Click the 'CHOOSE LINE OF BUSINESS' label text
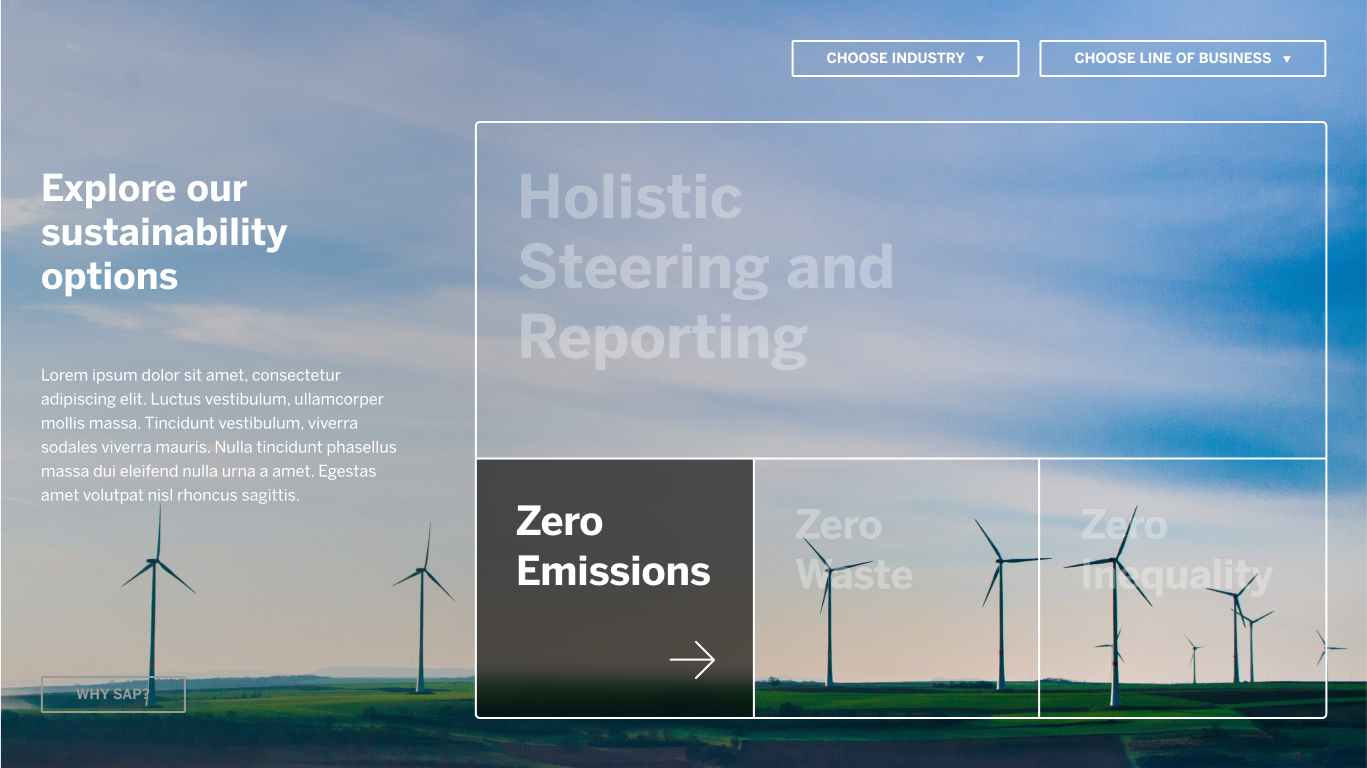 pyautogui.click(x=1172, y=58)
